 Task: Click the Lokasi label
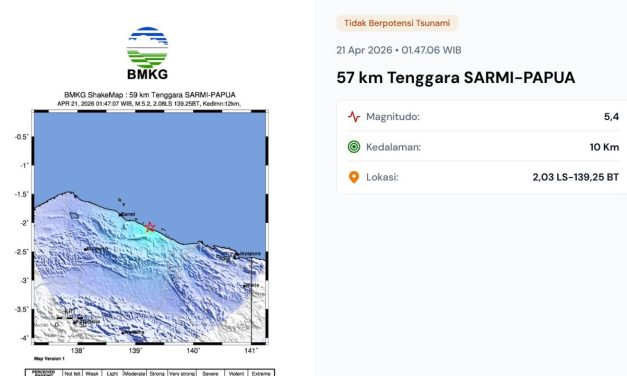[382, 177]
